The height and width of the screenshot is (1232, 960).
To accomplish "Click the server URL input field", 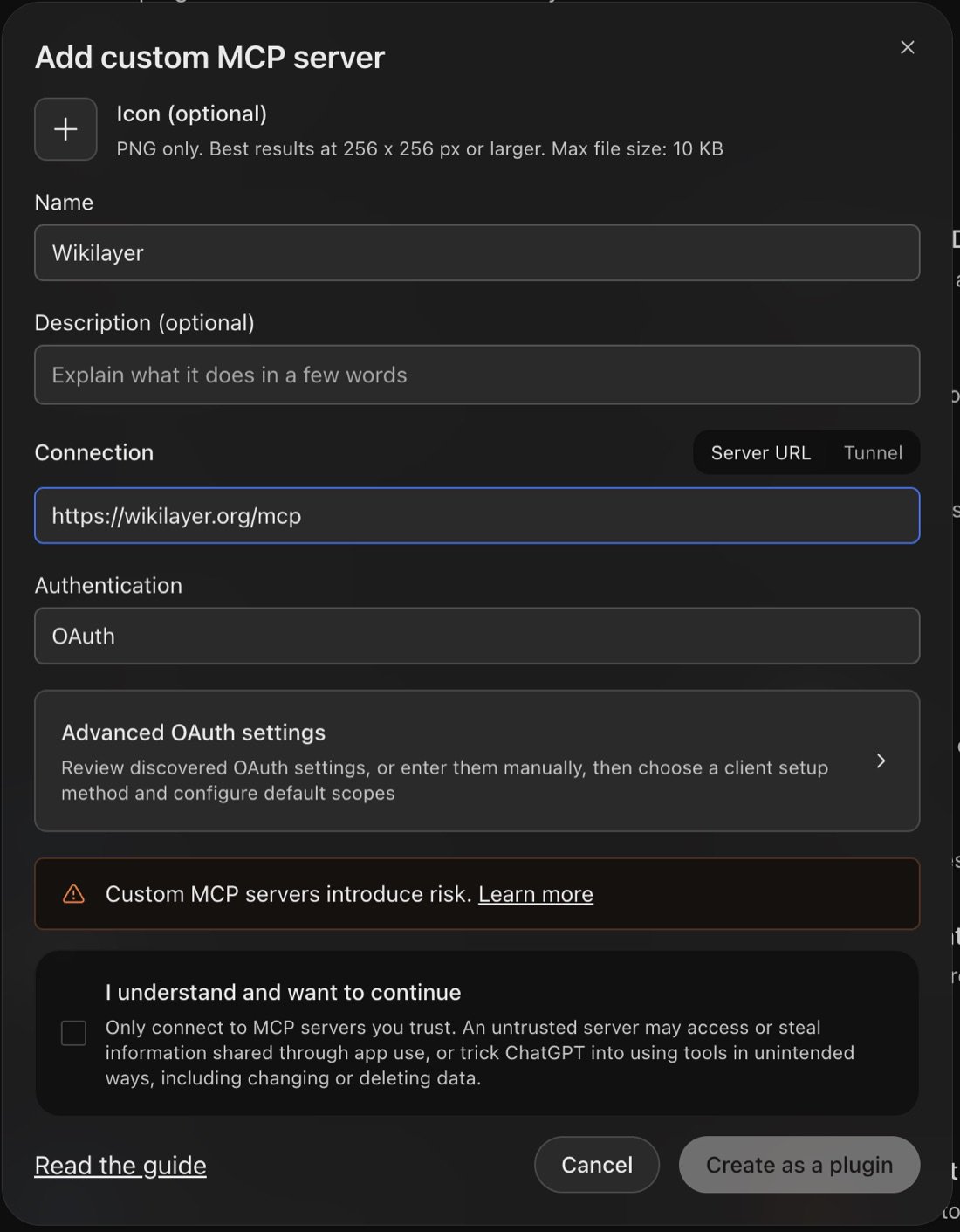I will [x=477, y=515].
